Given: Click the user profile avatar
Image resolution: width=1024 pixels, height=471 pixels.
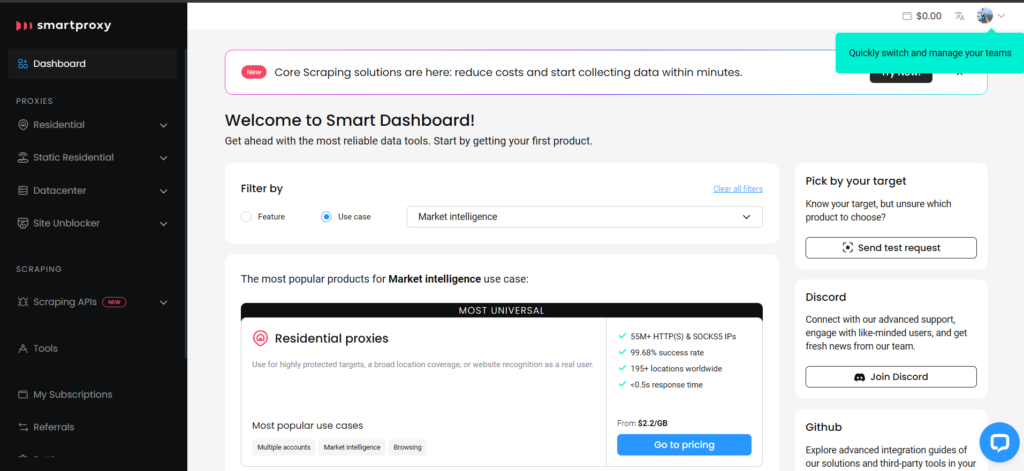Looking at the screenshot, I should click(985, 16).
